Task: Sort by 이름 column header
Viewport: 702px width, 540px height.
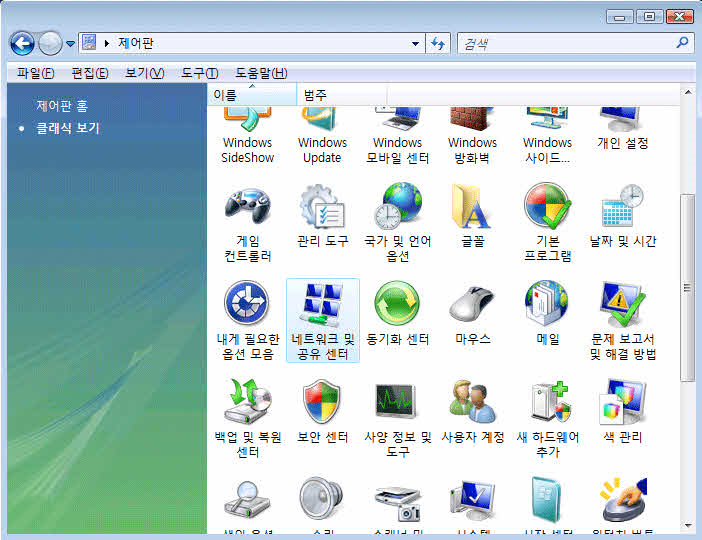Action: (252, 95)
